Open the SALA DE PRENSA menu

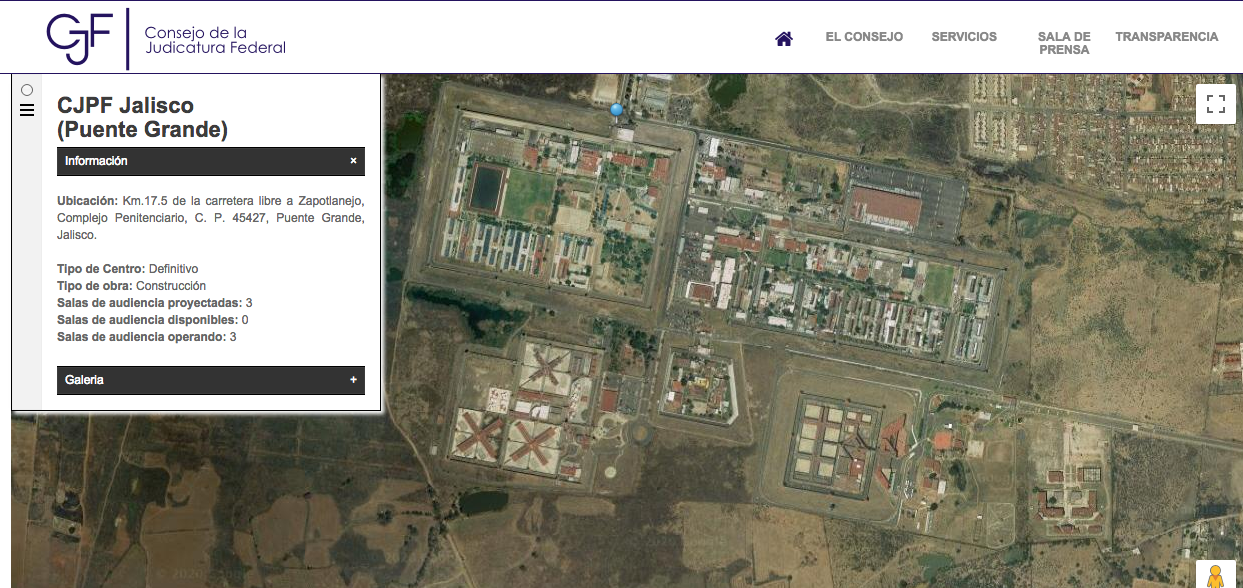point(1064,43)
